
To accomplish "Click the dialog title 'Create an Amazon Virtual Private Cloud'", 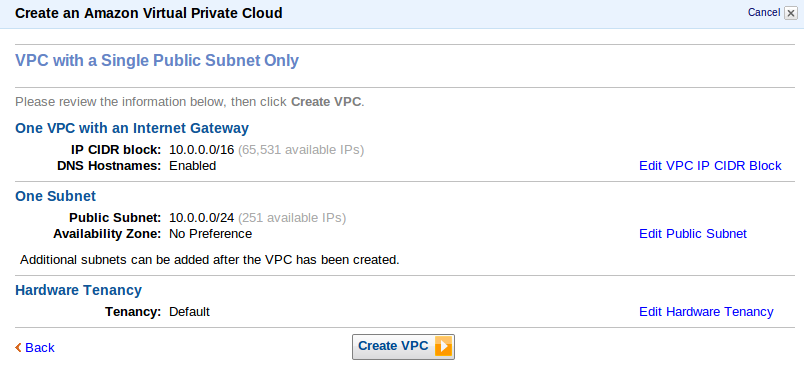I will 149,13.
